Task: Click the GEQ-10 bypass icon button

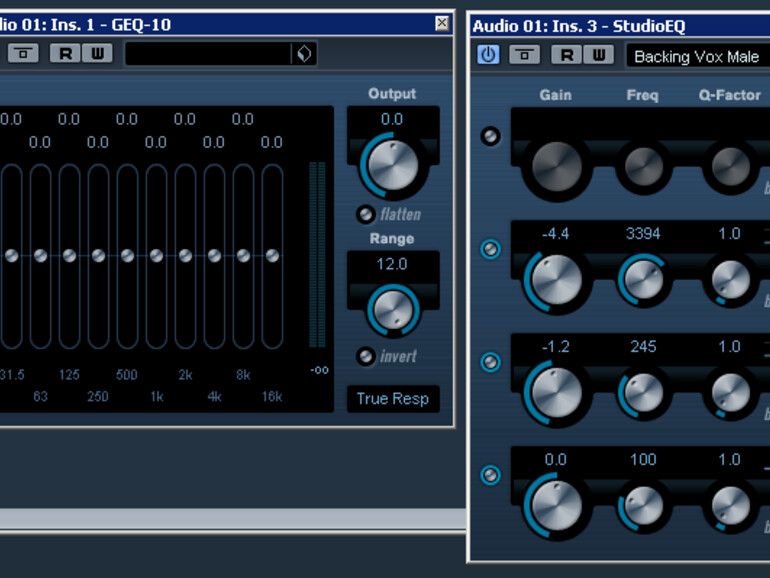Action: coord(23,53)
